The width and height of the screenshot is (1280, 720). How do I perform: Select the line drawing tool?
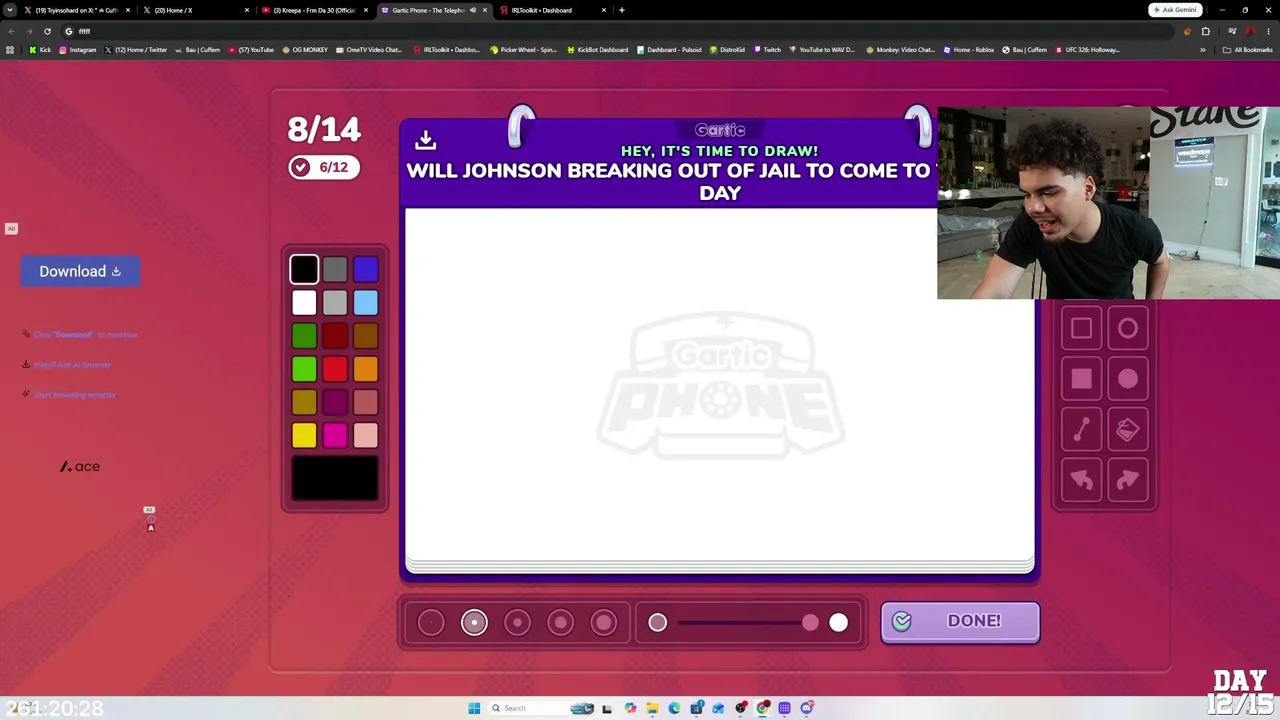pos(1081,430)
